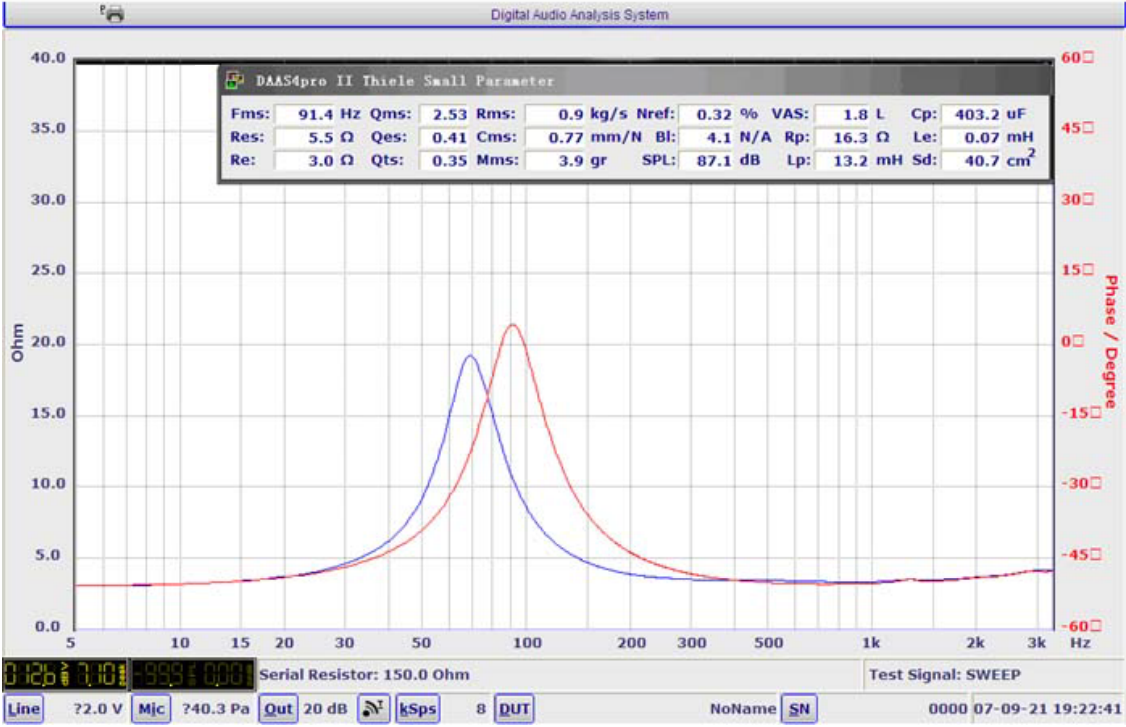Click the 'Digital Audio Analysis System' title
Viewport: 1126px width, 727px height.
pos(579,14)
